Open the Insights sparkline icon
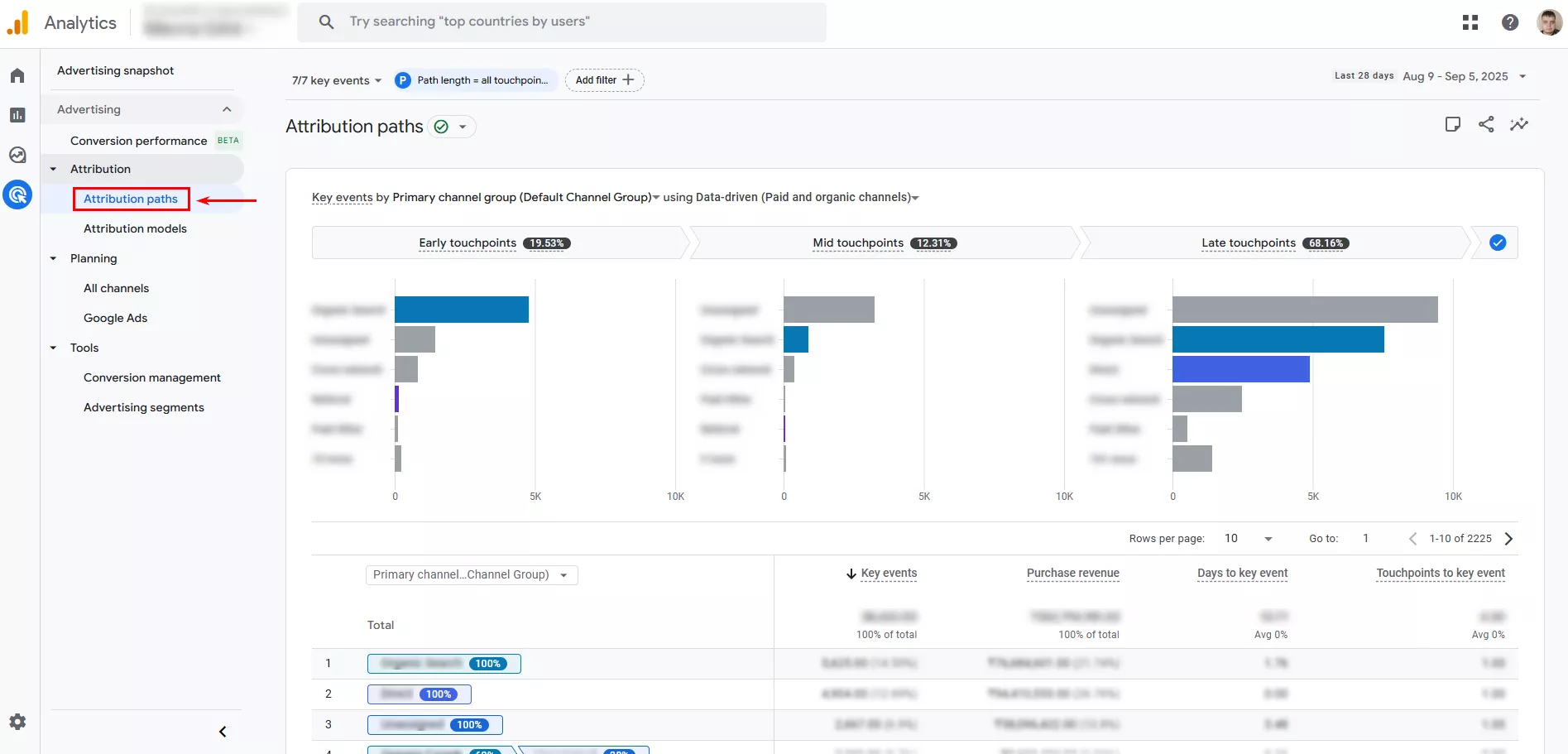 [1519, 124]
